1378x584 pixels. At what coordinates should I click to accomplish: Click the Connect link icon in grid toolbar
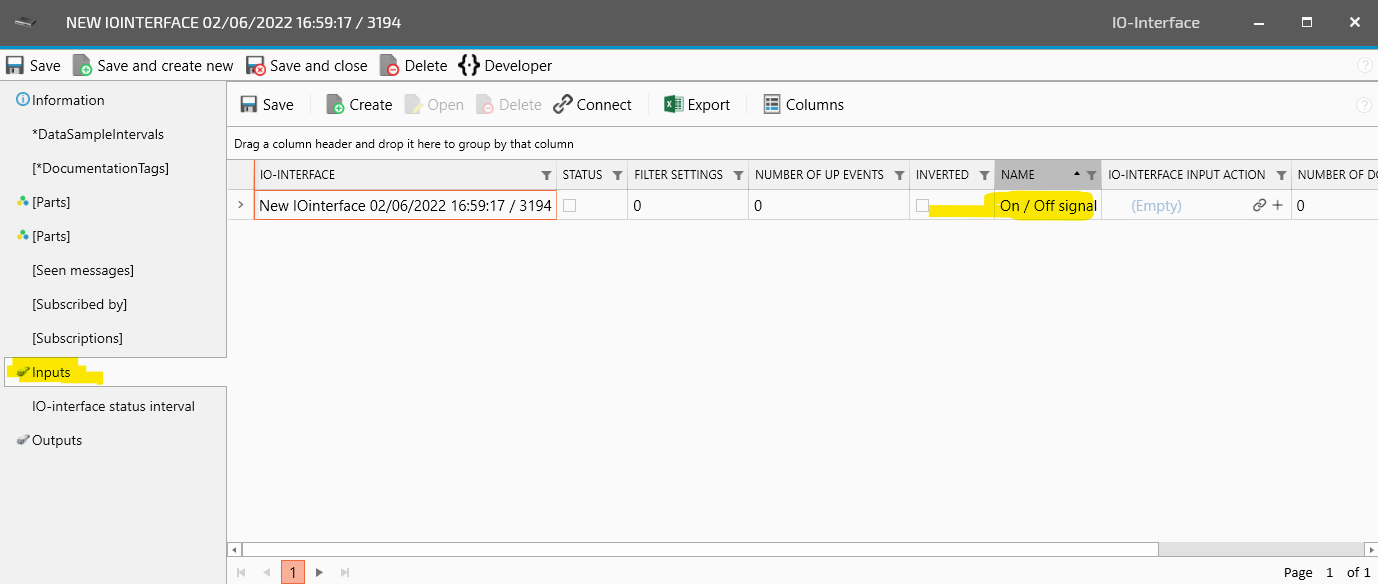(563, 105)
